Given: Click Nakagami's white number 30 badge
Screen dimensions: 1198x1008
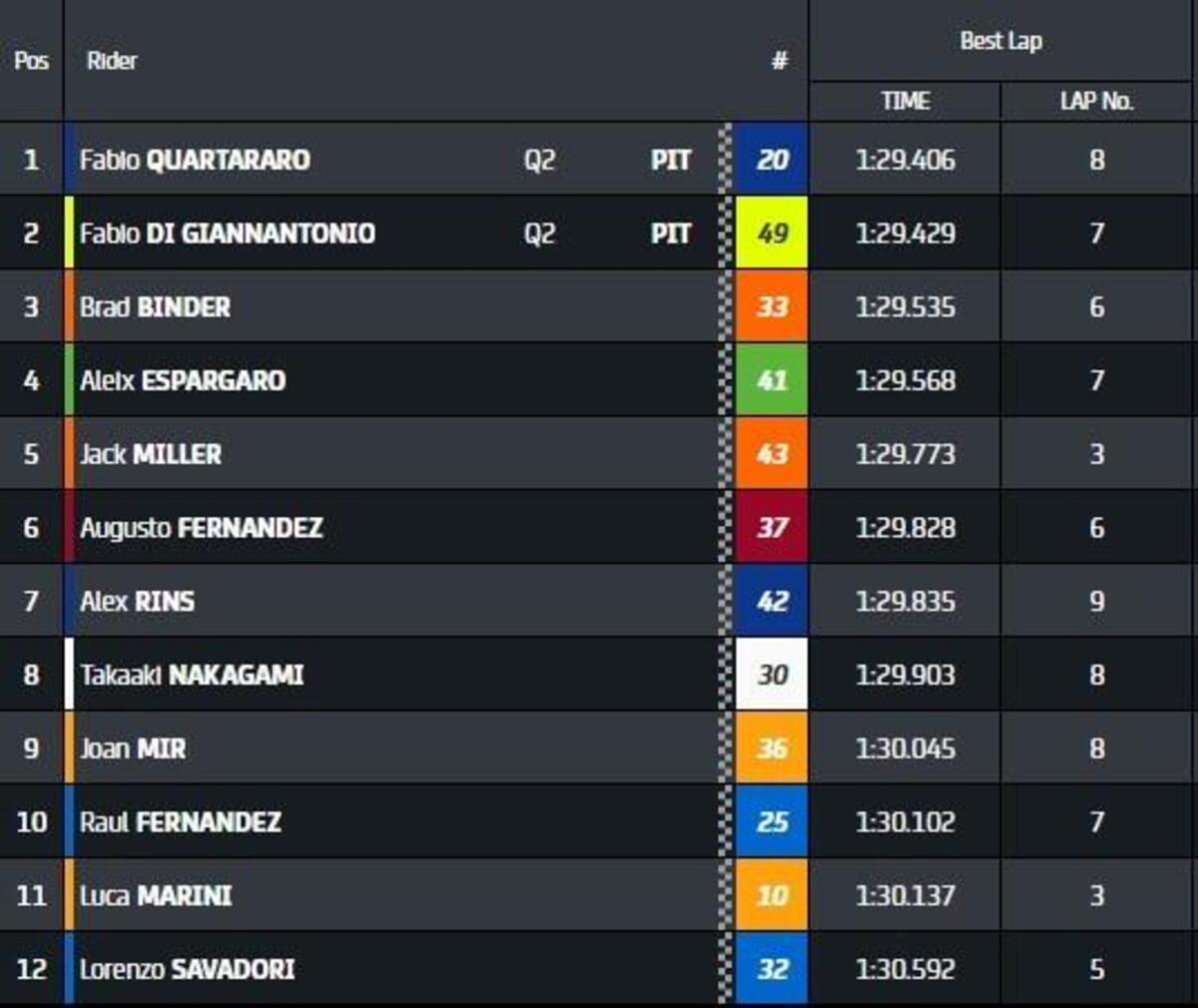Looking at the screenshot, I should (x=772, y=675).
